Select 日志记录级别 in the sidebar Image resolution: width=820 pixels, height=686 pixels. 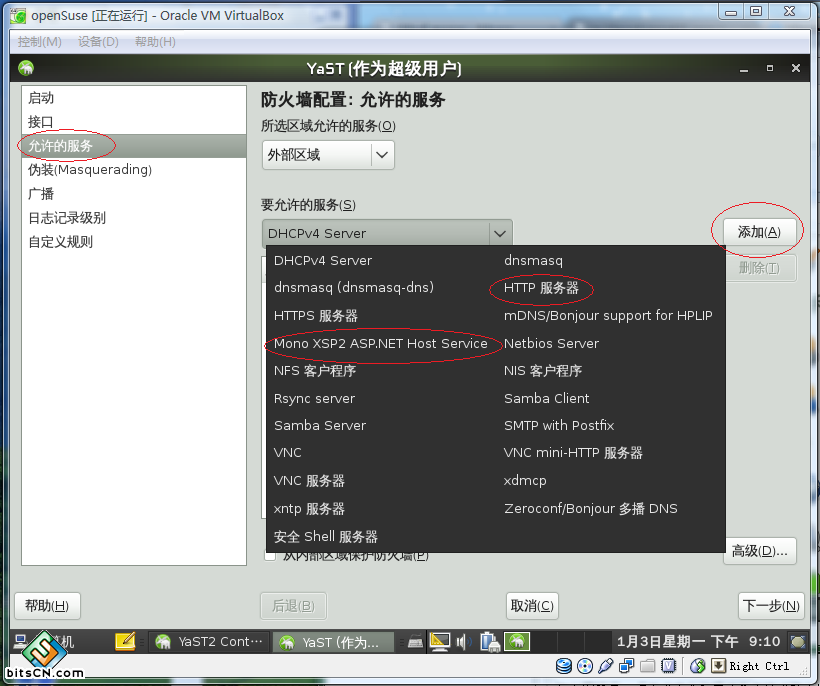[x=134, y=218]
